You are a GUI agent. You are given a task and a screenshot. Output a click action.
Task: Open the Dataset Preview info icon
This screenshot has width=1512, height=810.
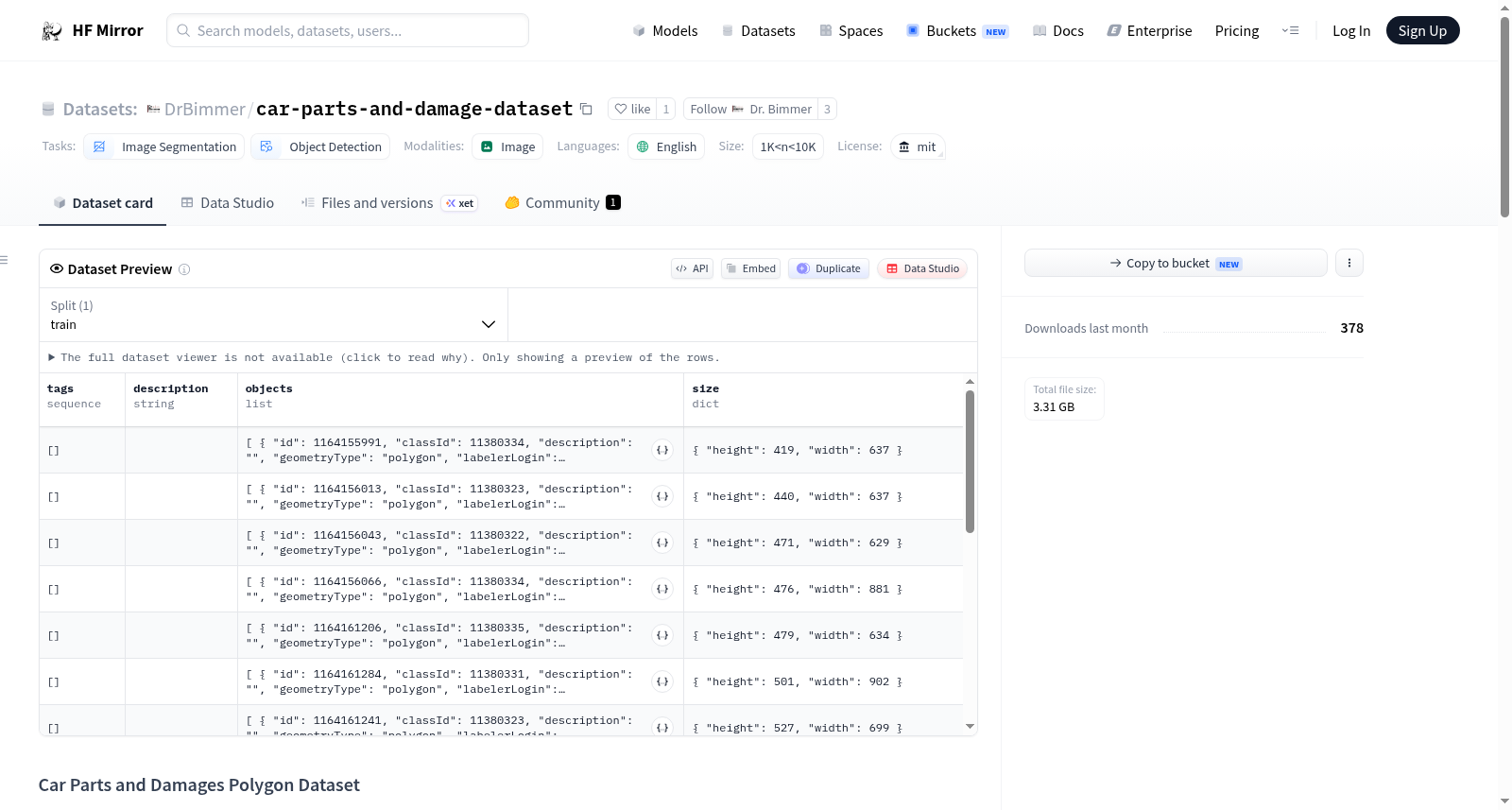tap(184, 269)
